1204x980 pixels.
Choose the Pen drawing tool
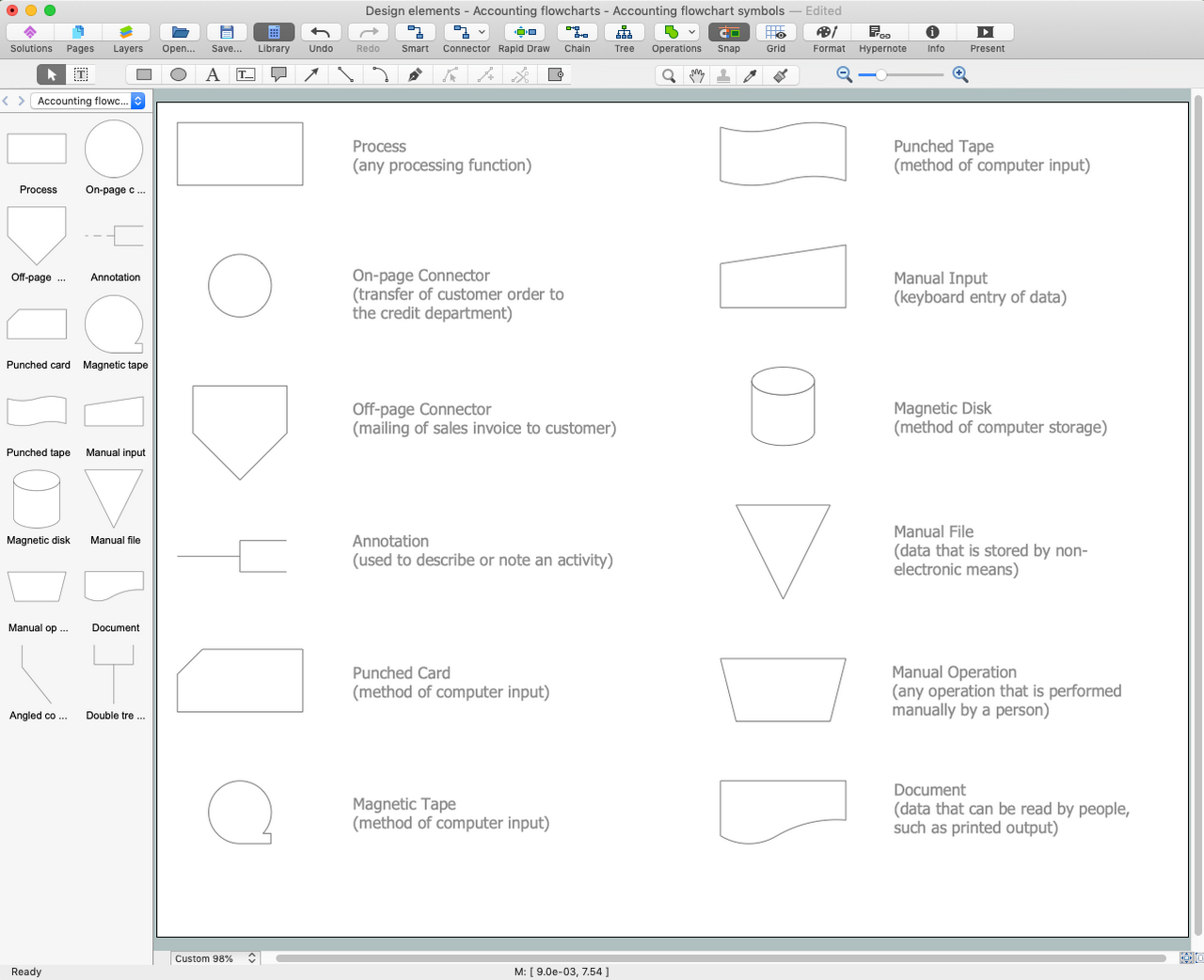(415, 74)
